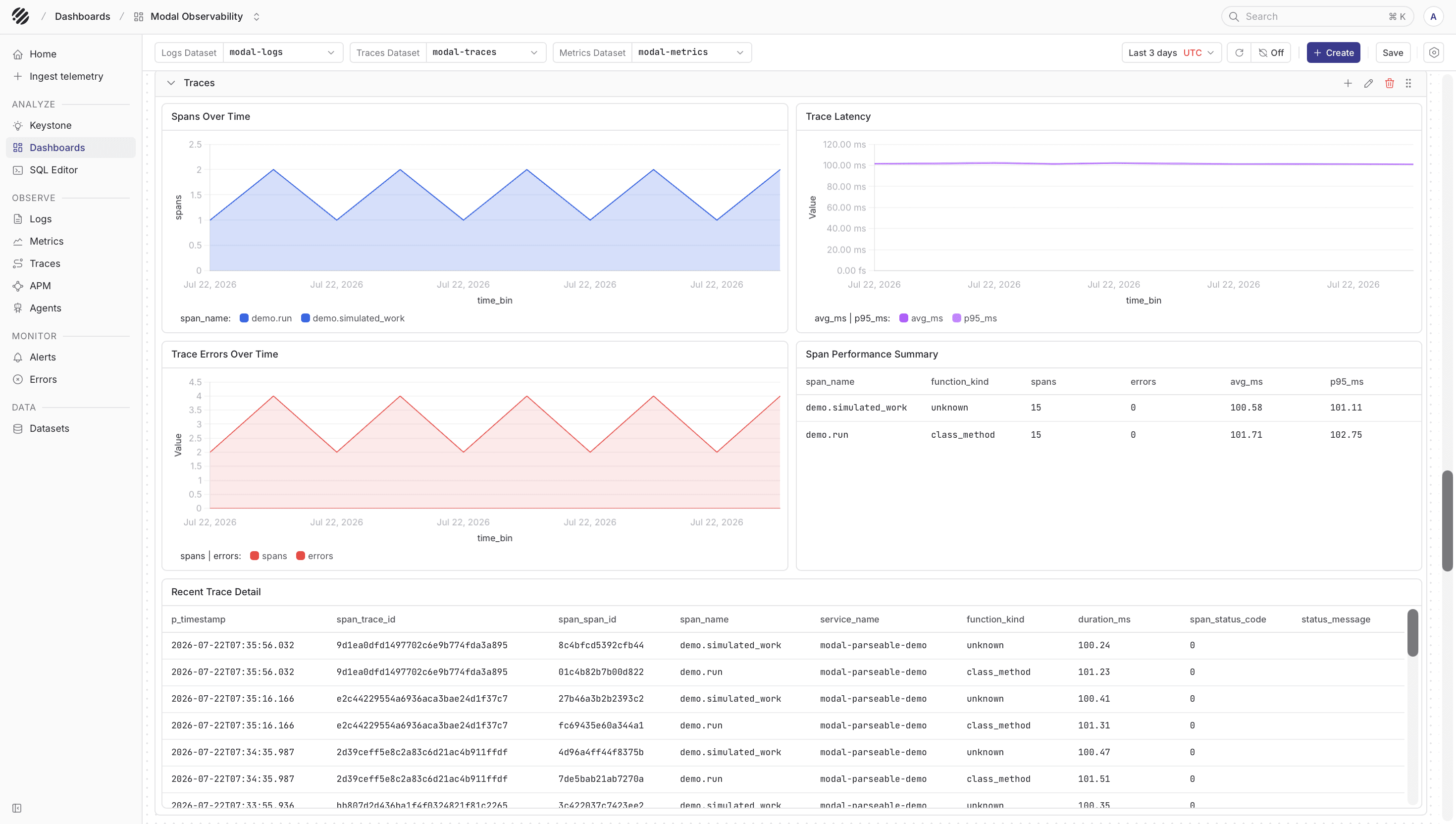Viewport: 1456px width, 824px height.
Task: Select Dashboards in the sidebar
Action: [x=71, y=148]
